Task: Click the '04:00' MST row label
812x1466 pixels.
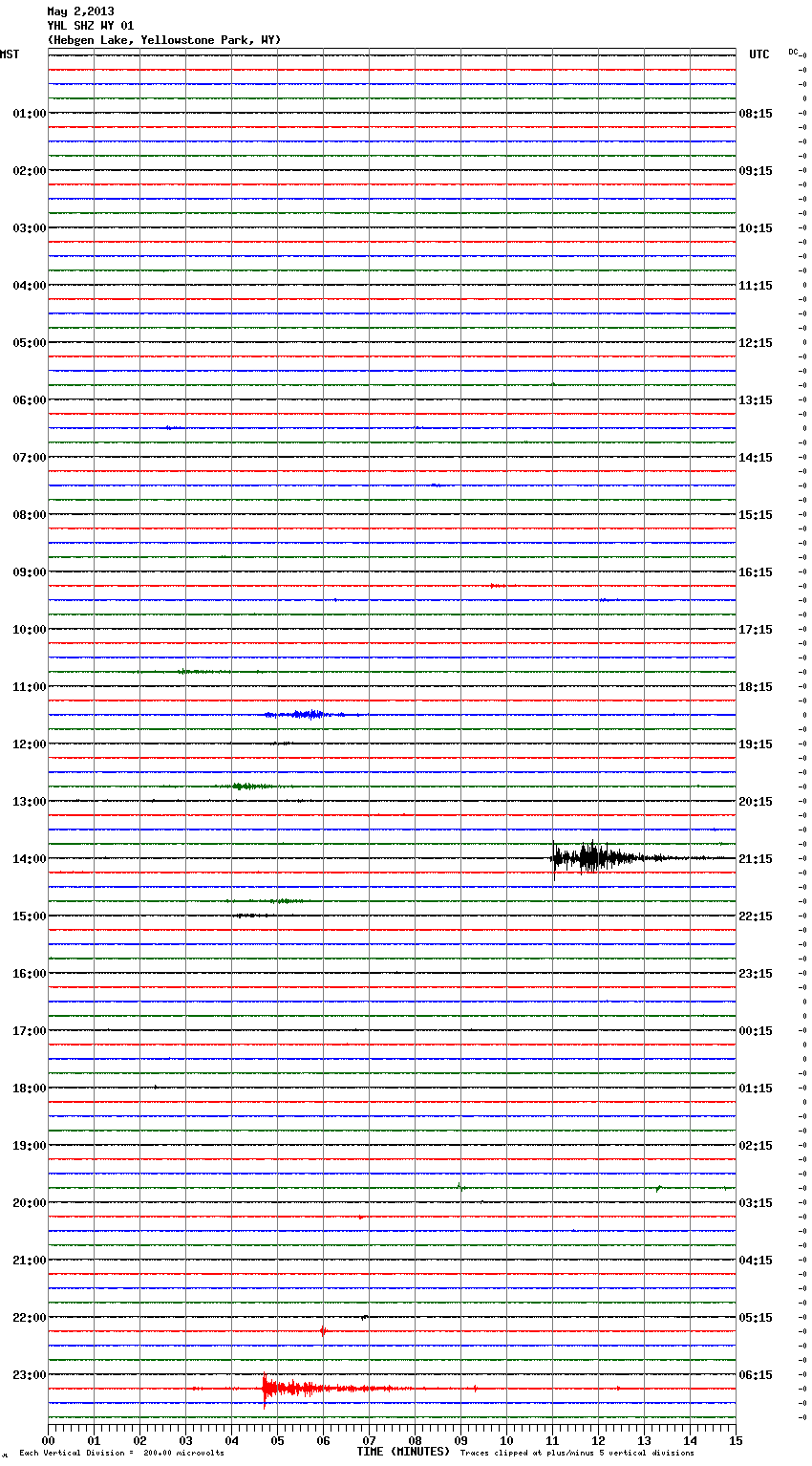Action: (x=30, y=286)
